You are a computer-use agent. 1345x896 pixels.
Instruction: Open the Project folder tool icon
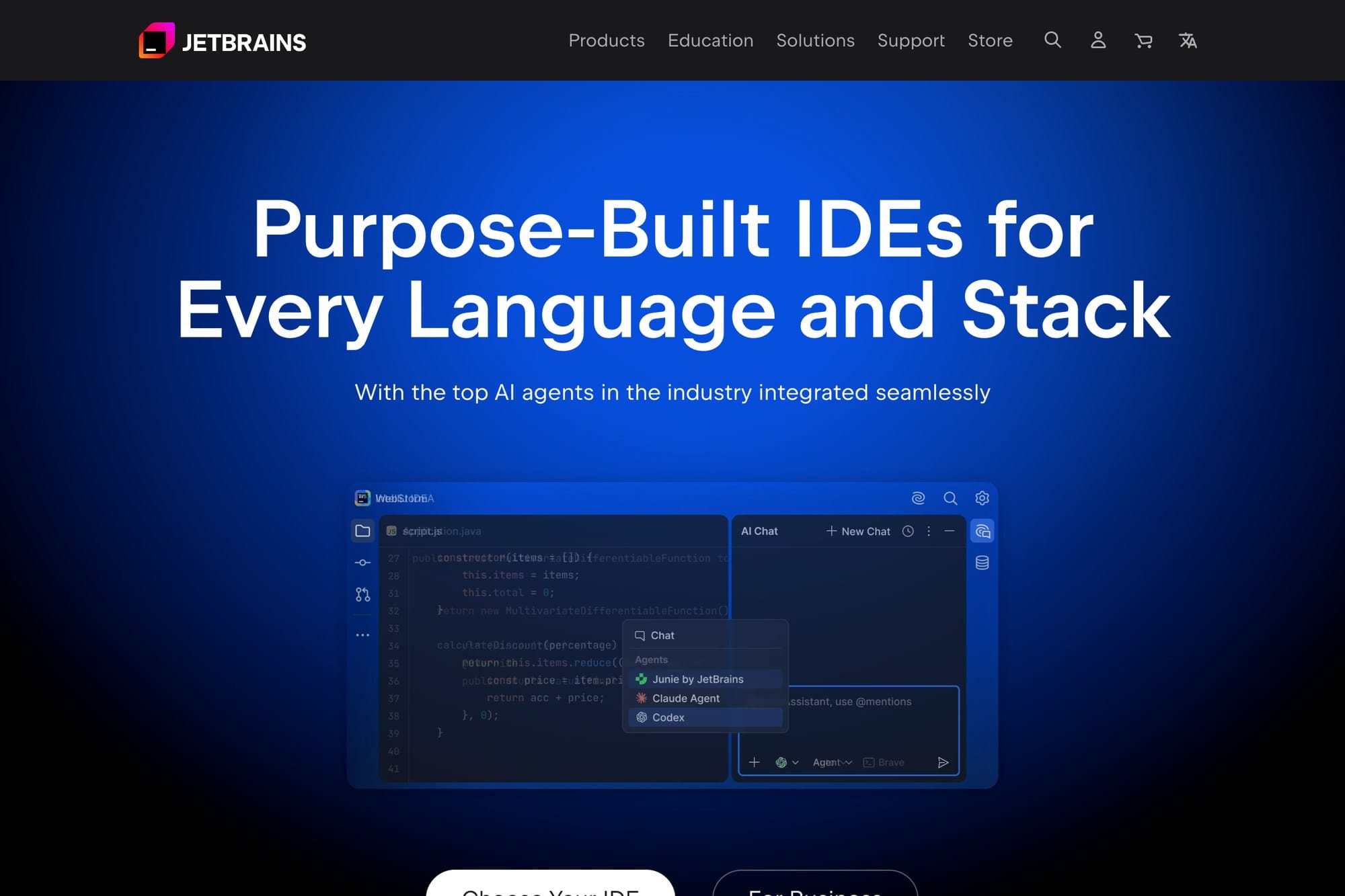point(362,531)
